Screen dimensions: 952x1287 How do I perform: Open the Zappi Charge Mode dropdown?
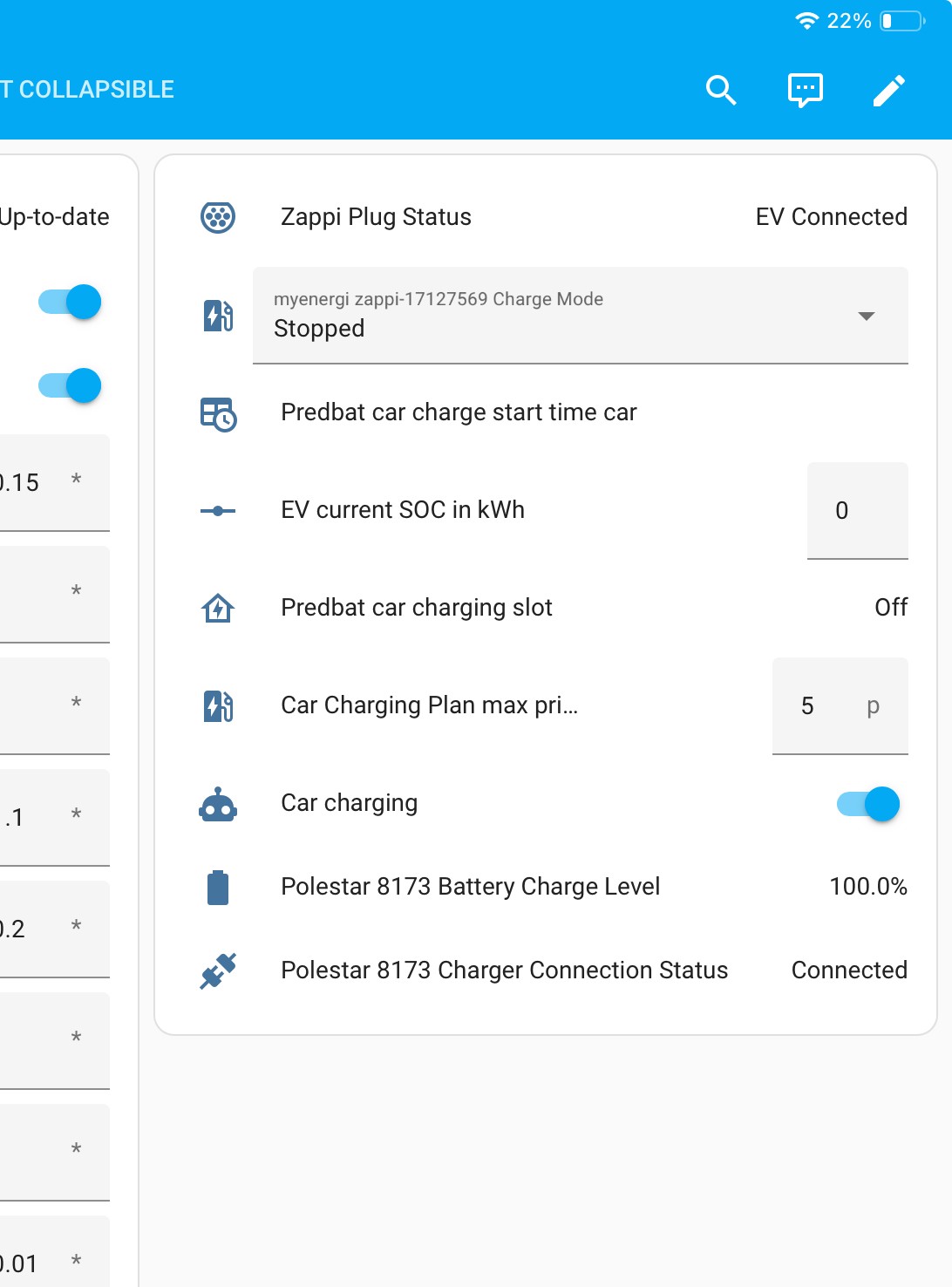click(581, 316)
